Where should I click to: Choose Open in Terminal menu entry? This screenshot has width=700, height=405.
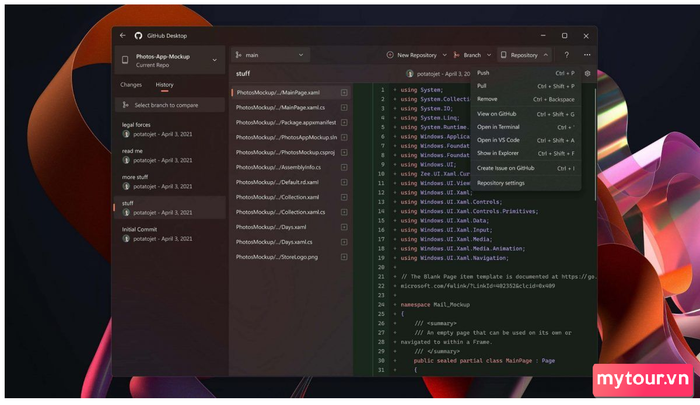(x=525, y=127)
